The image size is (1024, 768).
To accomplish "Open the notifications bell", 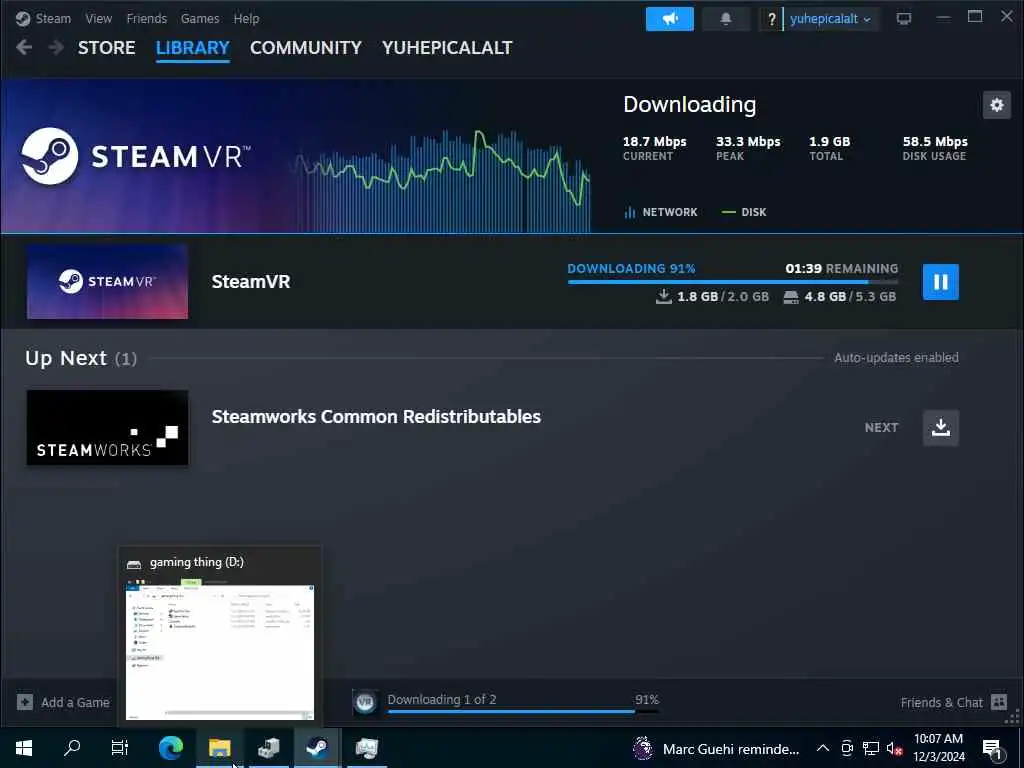I will (x=726, y=19).
